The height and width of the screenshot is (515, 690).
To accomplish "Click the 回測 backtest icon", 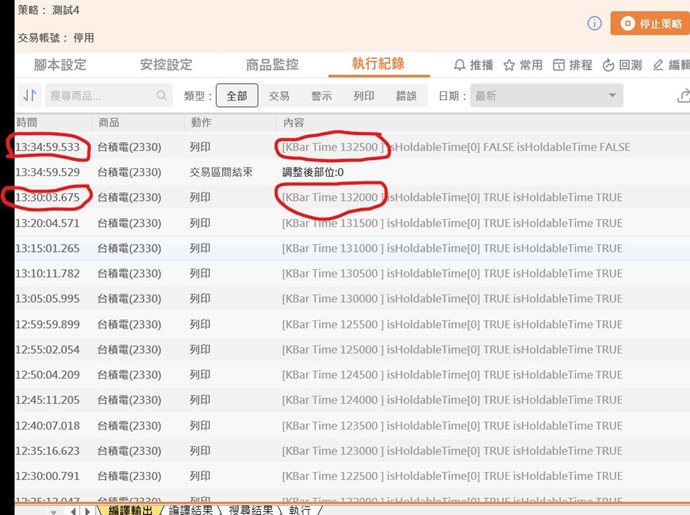I will [x=607, y=65].
